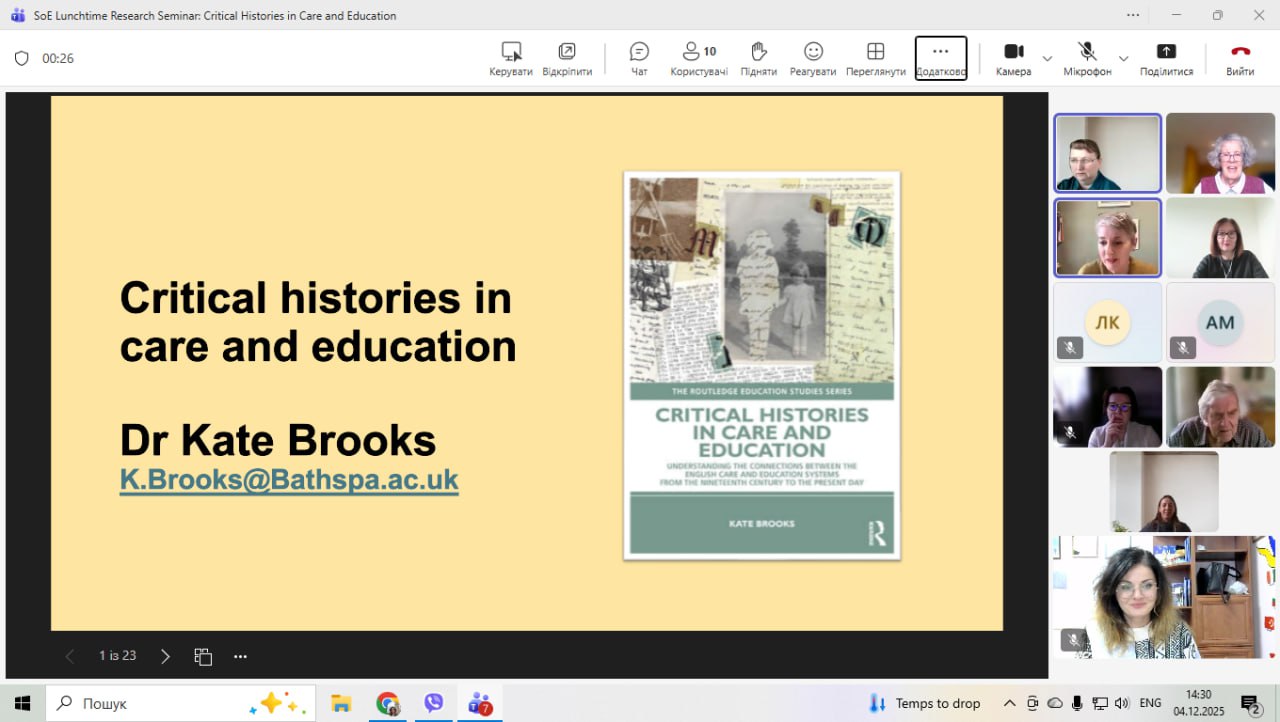Viewport: 1280px width, 722px height.
Task: Open slide options three-dot menu
Action: (x=240, y=657)
